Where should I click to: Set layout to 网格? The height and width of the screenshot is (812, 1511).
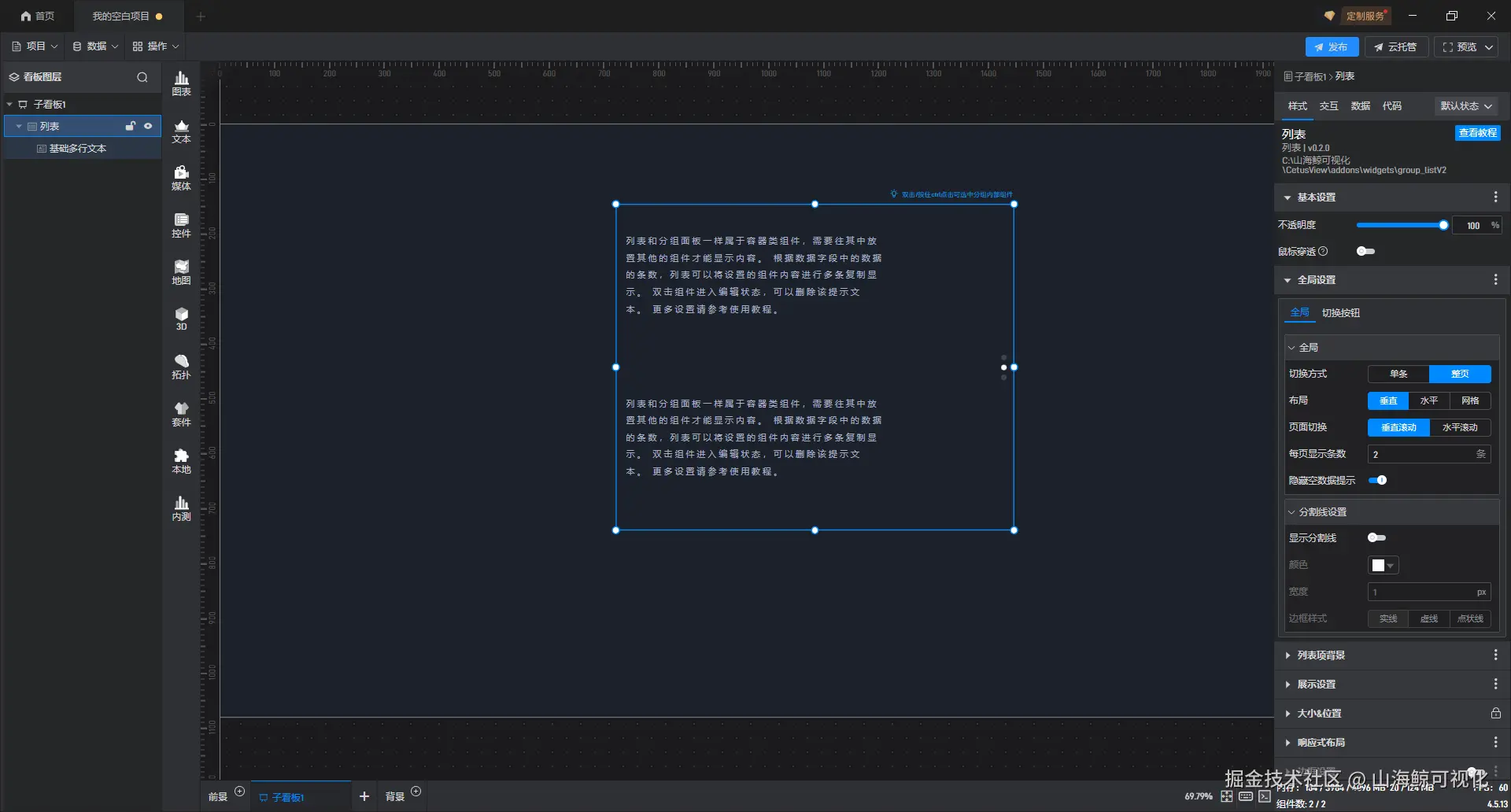pyautogui.click(x=1470, y=401)
